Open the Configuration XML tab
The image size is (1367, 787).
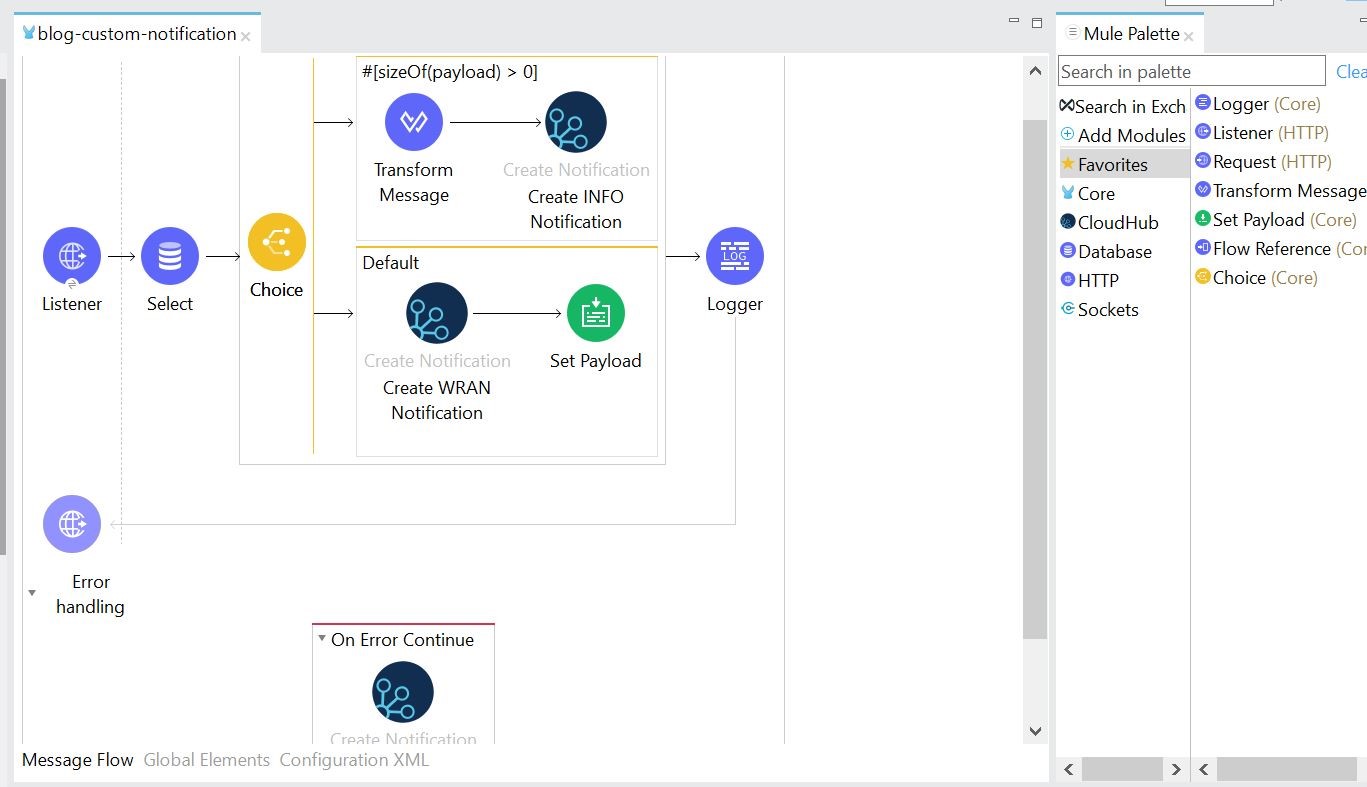tap(354, 760)
